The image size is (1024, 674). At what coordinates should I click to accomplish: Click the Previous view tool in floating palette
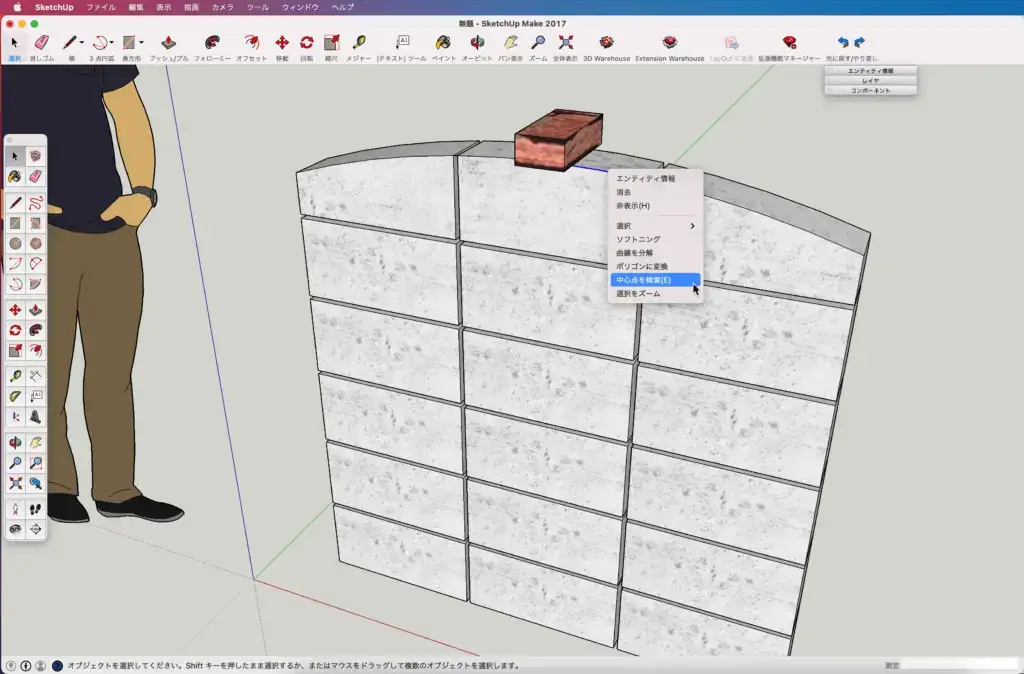(35, 483)
